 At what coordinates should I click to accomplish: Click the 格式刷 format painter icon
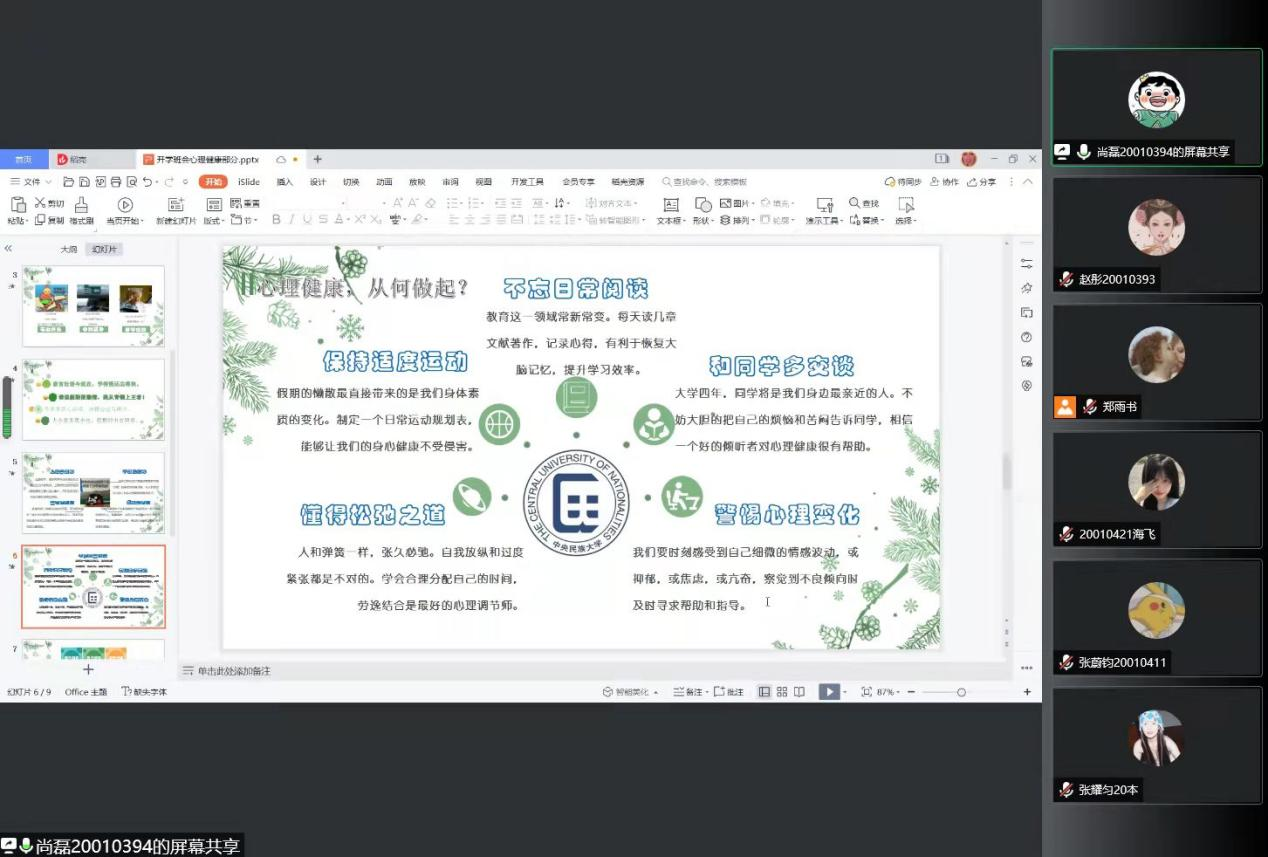pos(81,204)
